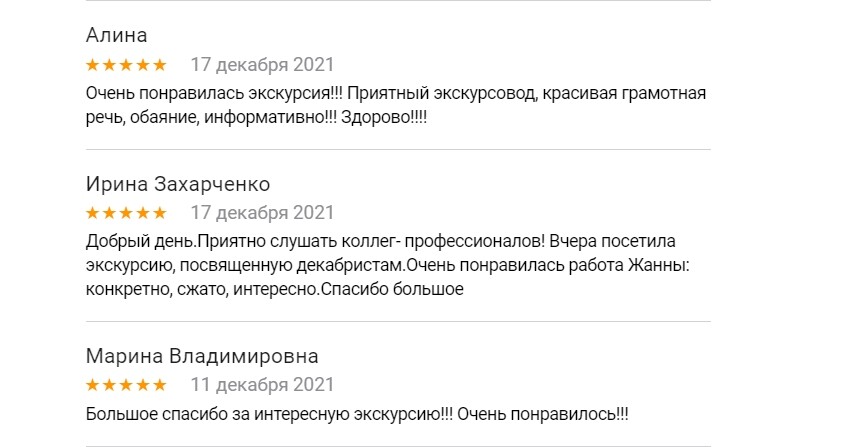This screenshot has height=447, width=860.
Task: Click the date beside Ирина Захарченко's rating
Action: click(x=262, y=213)
